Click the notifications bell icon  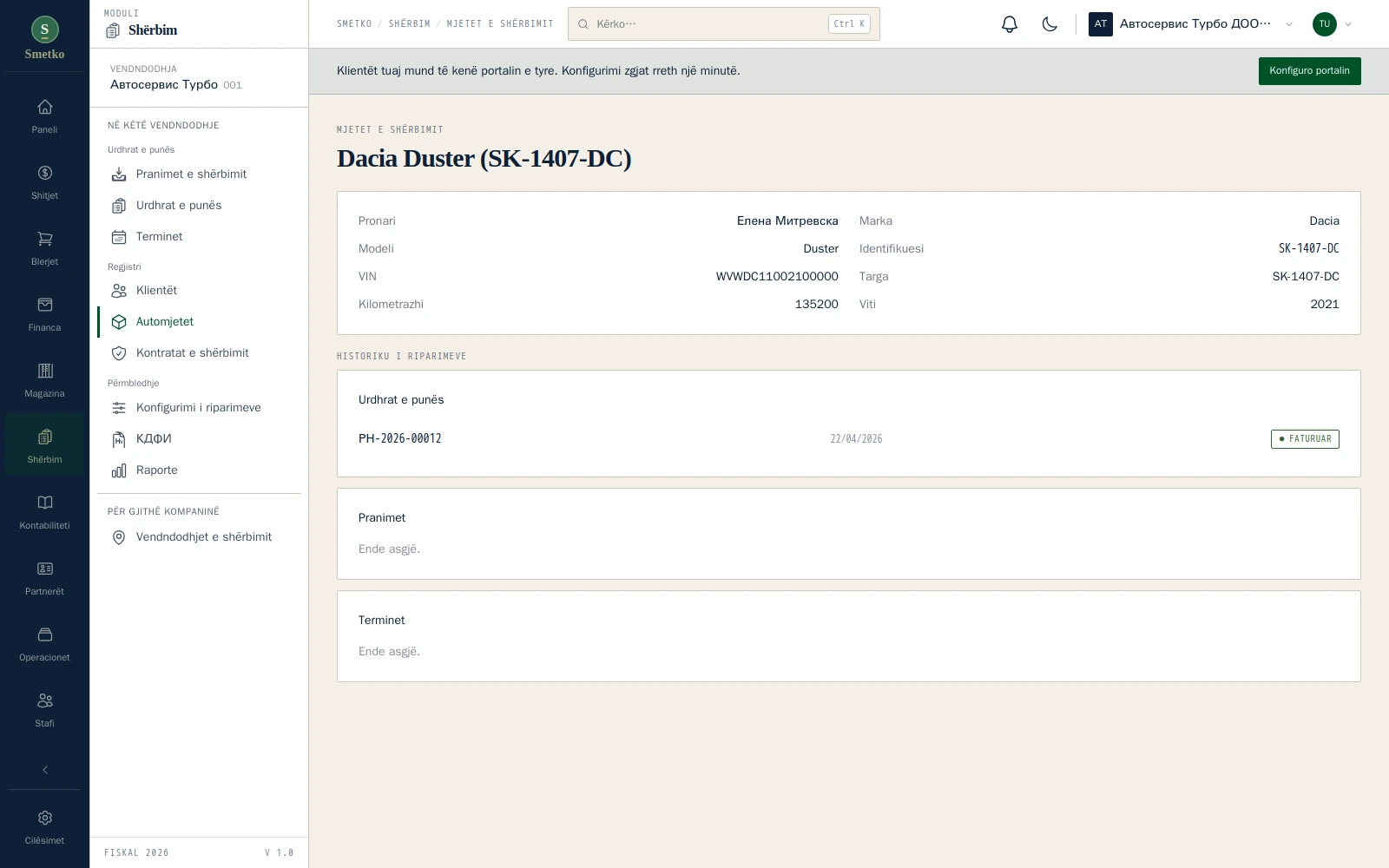pyautogui.click(x=1009, y=24)
